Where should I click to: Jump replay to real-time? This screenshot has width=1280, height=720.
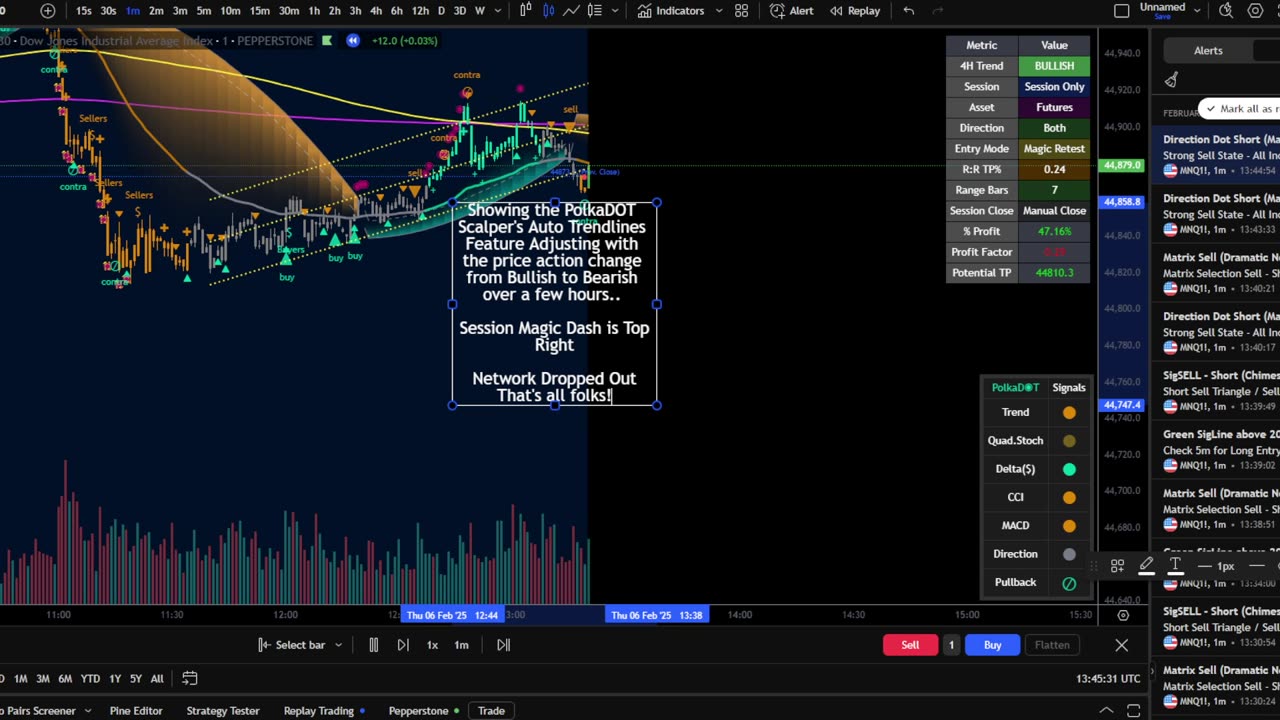click(503, 645)
